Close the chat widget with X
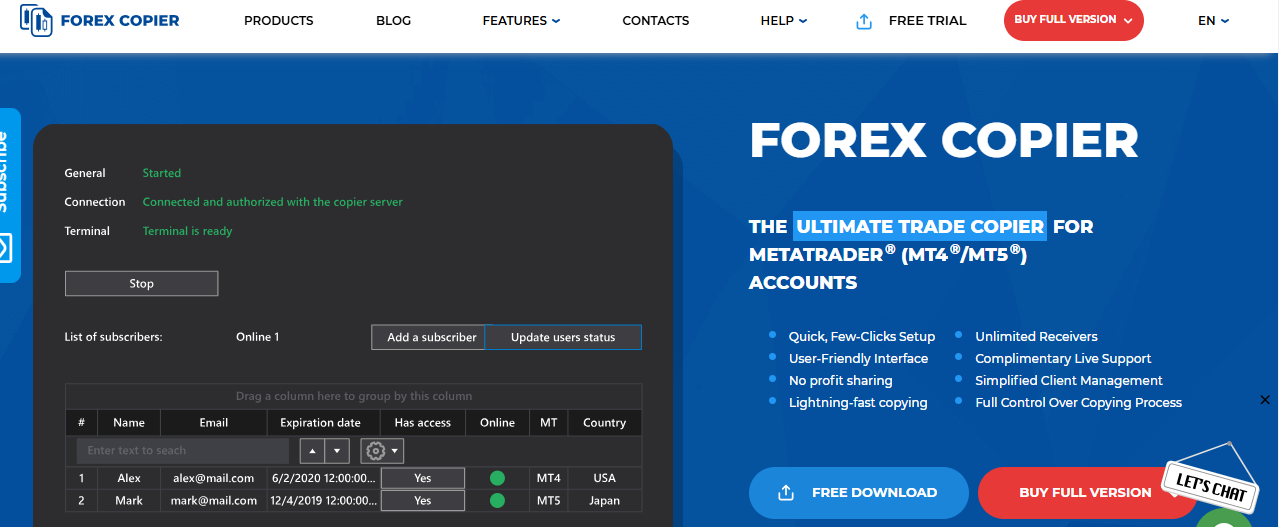1279x527 pixels. (x=1265, y=400)
